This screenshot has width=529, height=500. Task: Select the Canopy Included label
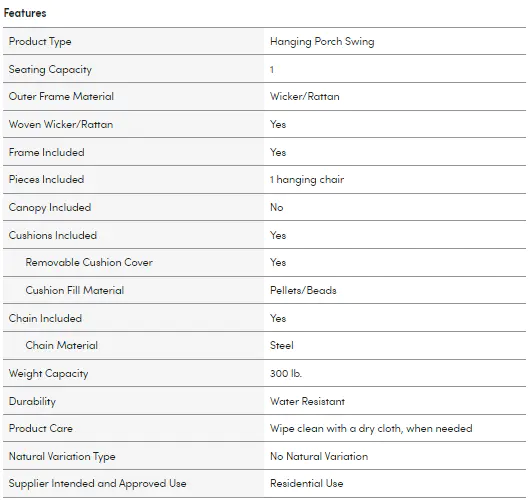[50, 207]
